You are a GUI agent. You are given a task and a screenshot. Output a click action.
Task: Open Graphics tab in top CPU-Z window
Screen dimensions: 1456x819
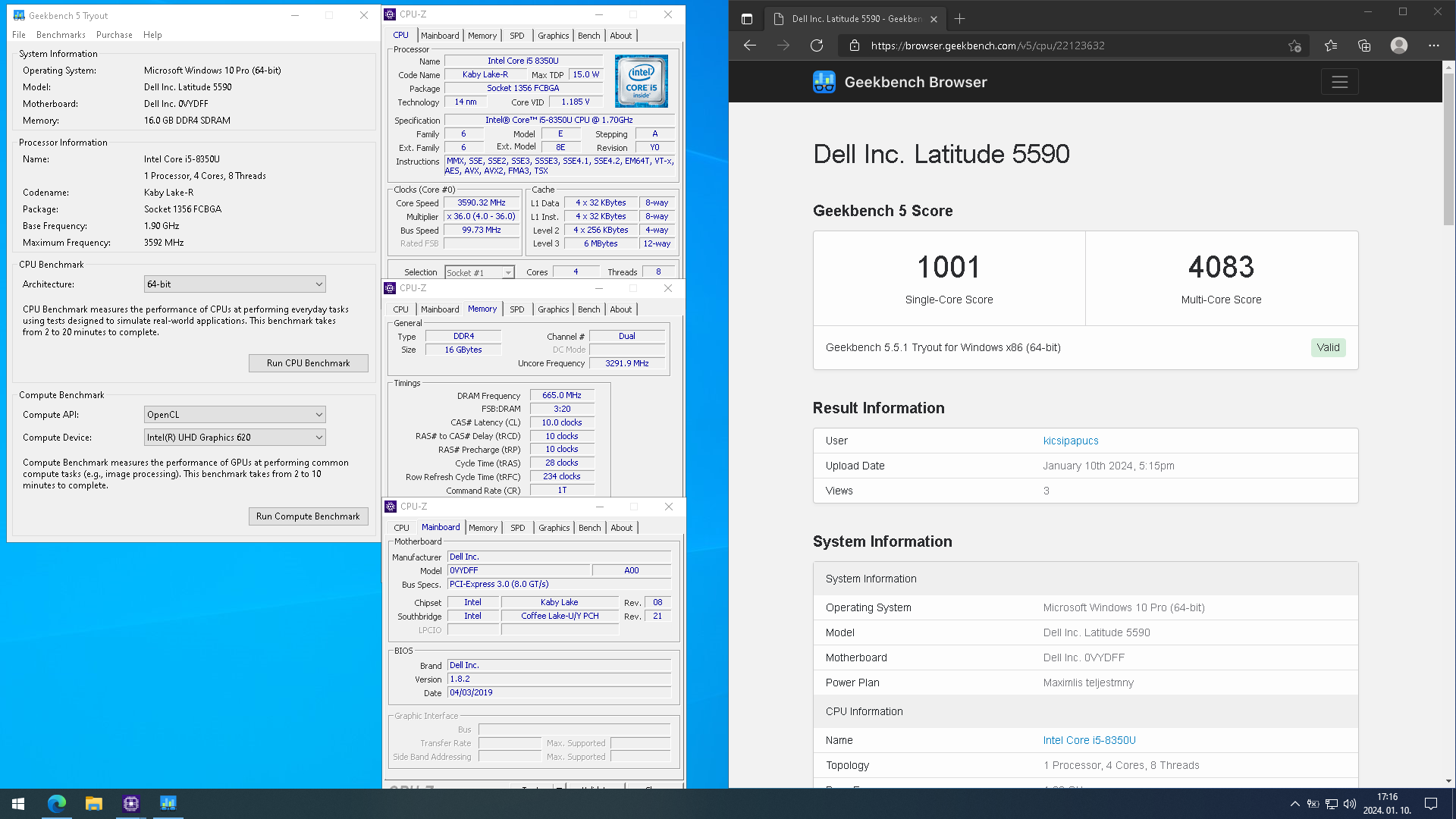click(x=554, y=36)
